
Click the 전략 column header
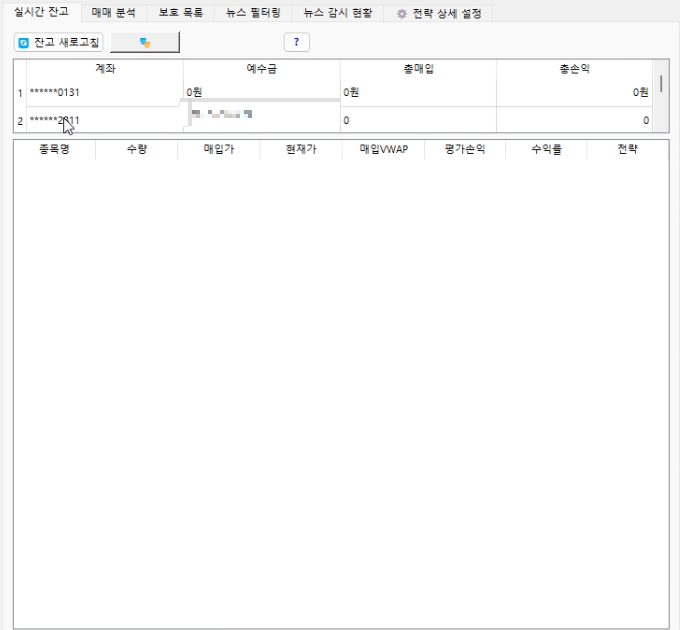[628, 149]
